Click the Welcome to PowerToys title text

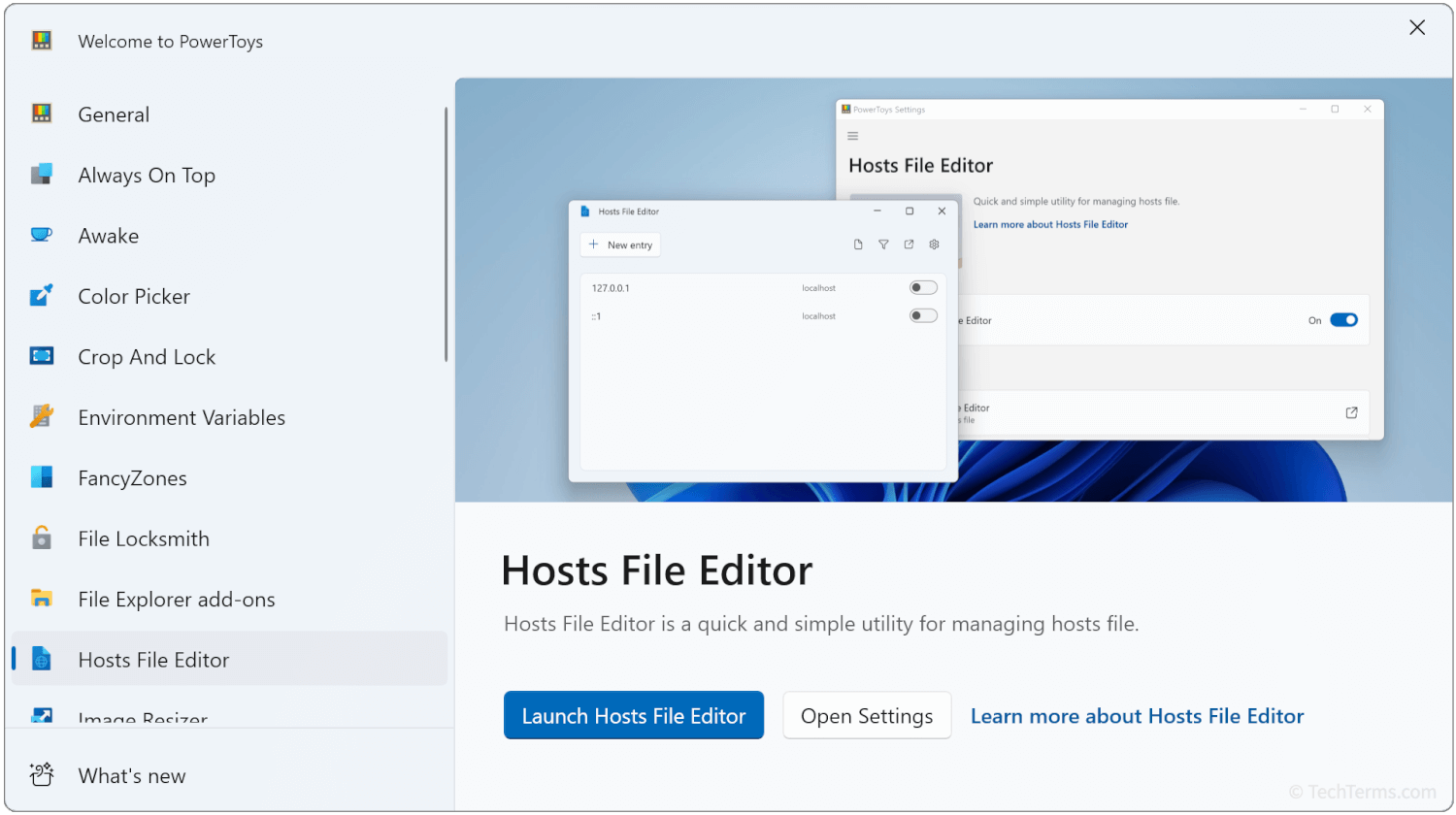pyautogui.click(x=171, y=41)
